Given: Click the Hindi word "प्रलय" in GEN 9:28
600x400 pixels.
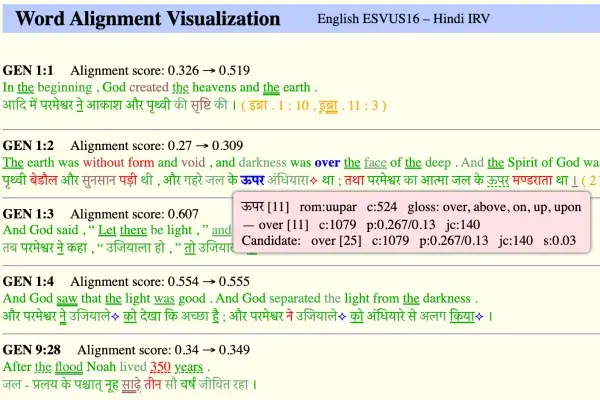Looking at the screenshot, I should [45, 384].
